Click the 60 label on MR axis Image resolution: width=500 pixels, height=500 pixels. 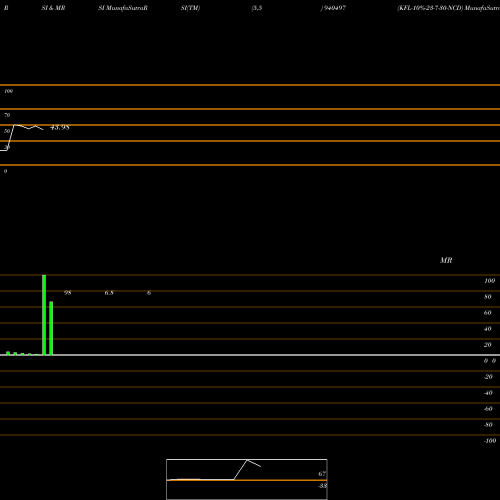[488, 313]
